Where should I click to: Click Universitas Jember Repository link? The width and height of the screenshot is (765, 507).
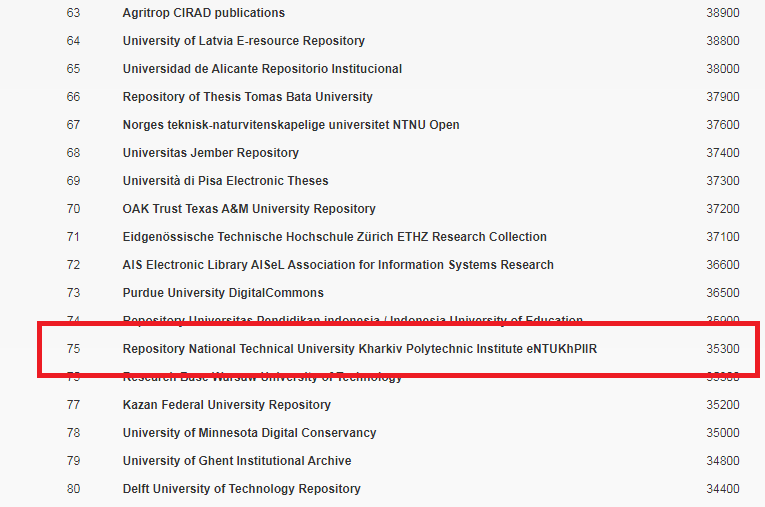210,153
